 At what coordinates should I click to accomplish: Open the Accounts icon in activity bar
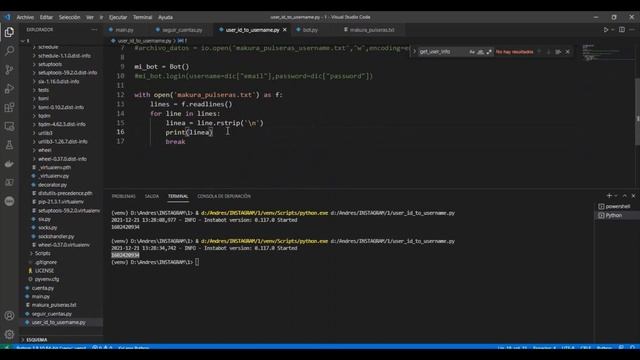(x=9, y=316)
